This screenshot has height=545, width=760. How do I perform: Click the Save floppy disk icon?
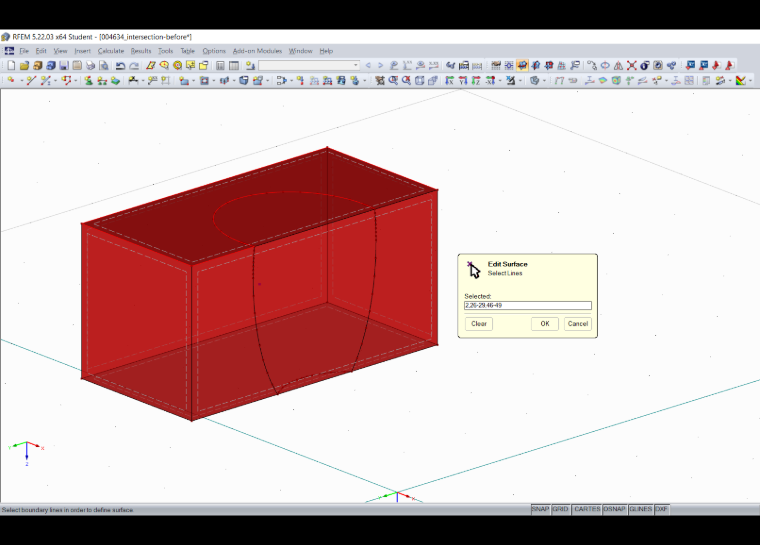point(64,65)
